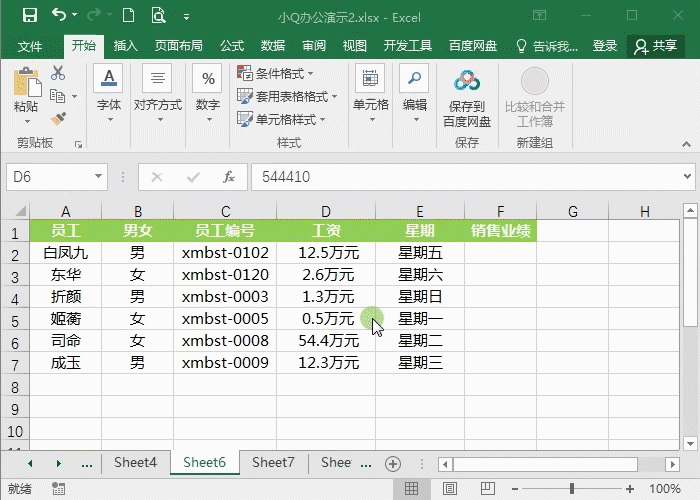Switch to Page Layout view icon

[450, 489]
